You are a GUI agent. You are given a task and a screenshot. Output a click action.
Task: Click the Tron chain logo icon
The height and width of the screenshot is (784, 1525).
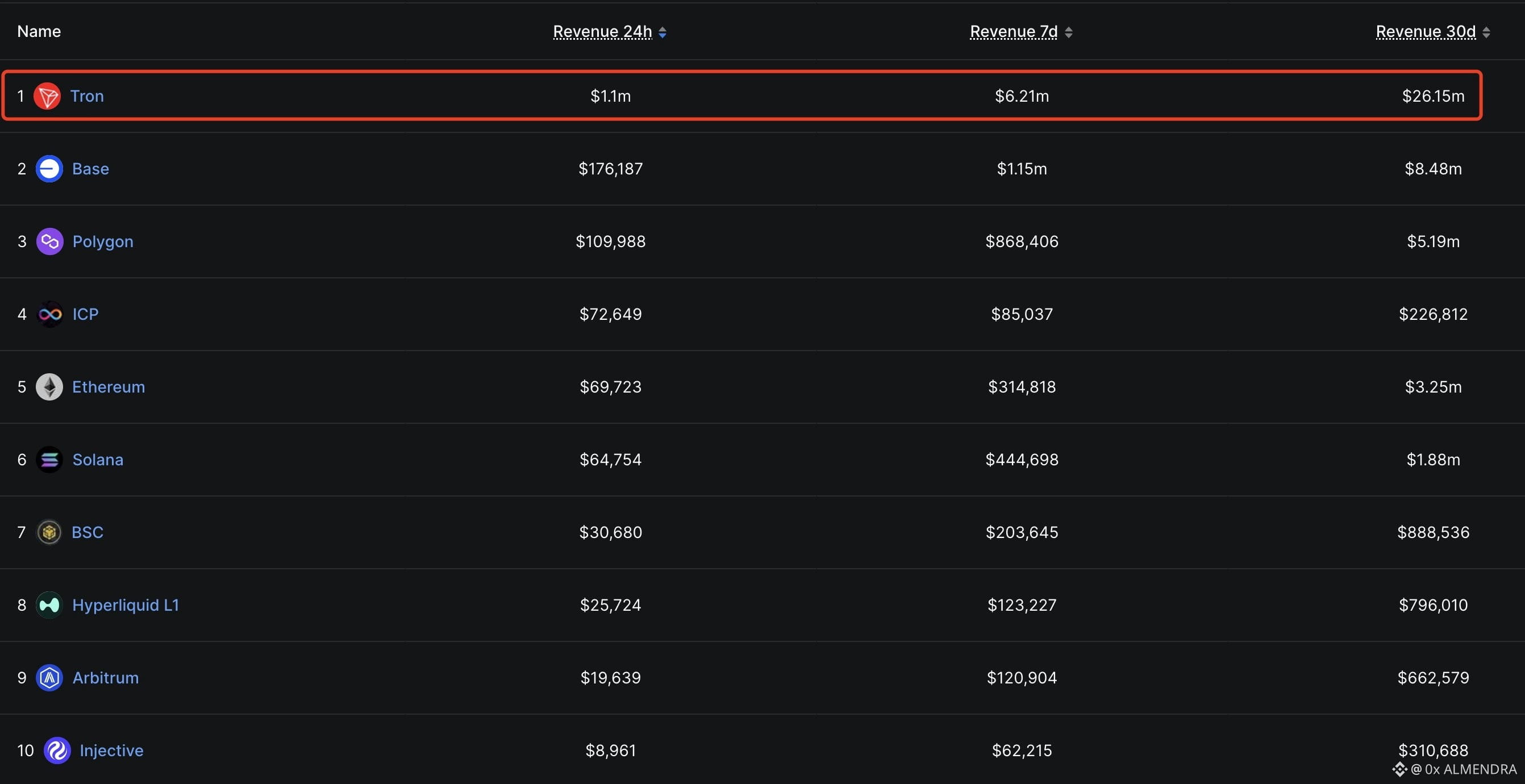pos(47,96)
